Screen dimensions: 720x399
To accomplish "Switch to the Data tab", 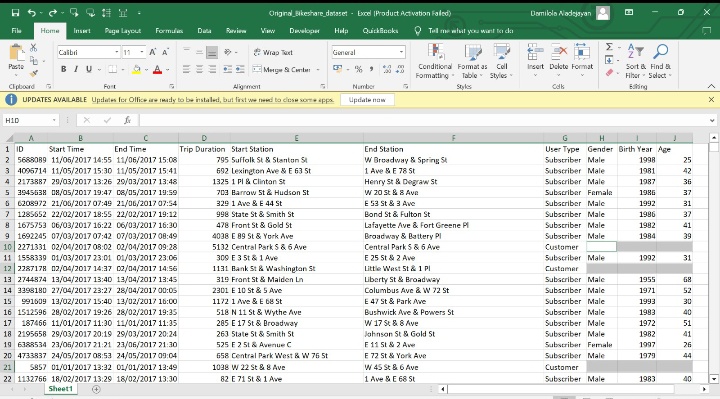I will (x=204, y=31).
